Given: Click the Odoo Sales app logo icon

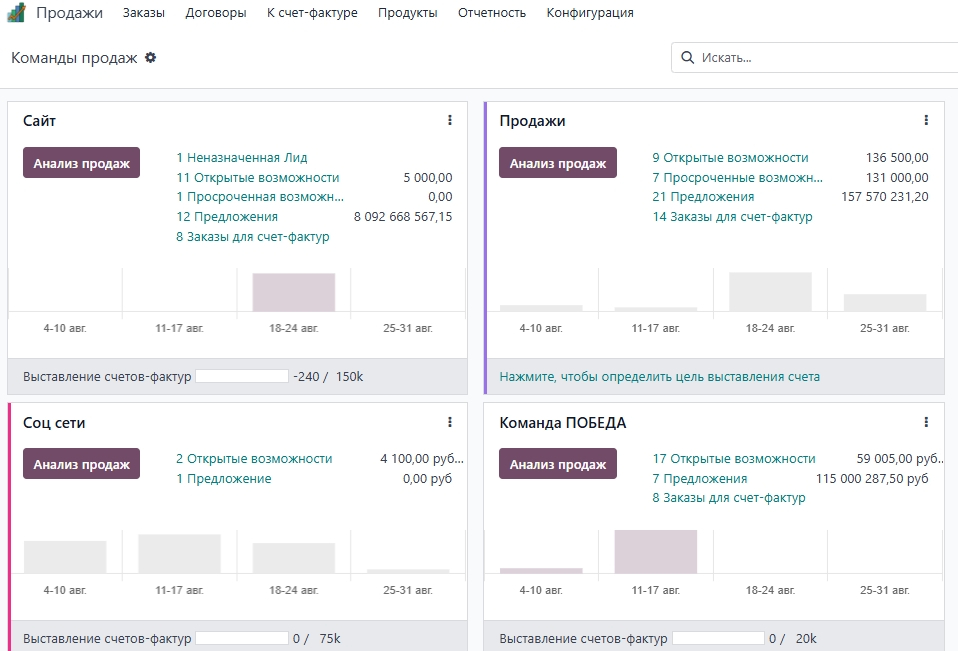Looking at the screenshot, I should 17,13.
